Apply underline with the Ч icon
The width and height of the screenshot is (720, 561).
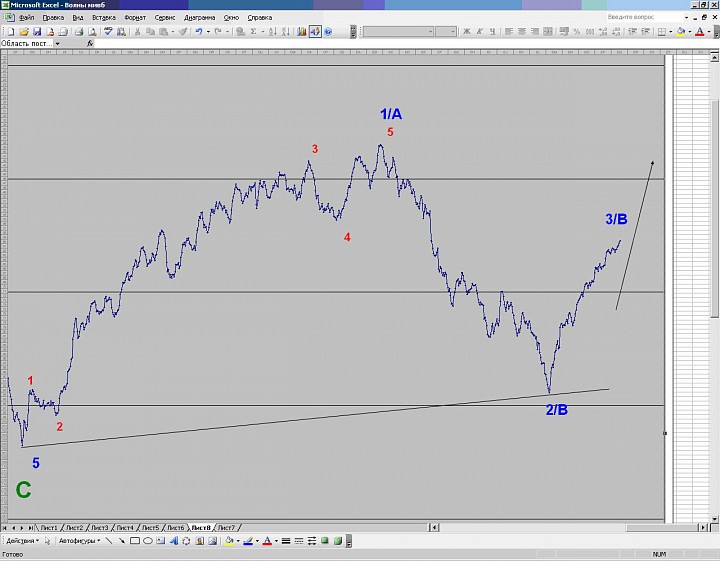point(492,31)
